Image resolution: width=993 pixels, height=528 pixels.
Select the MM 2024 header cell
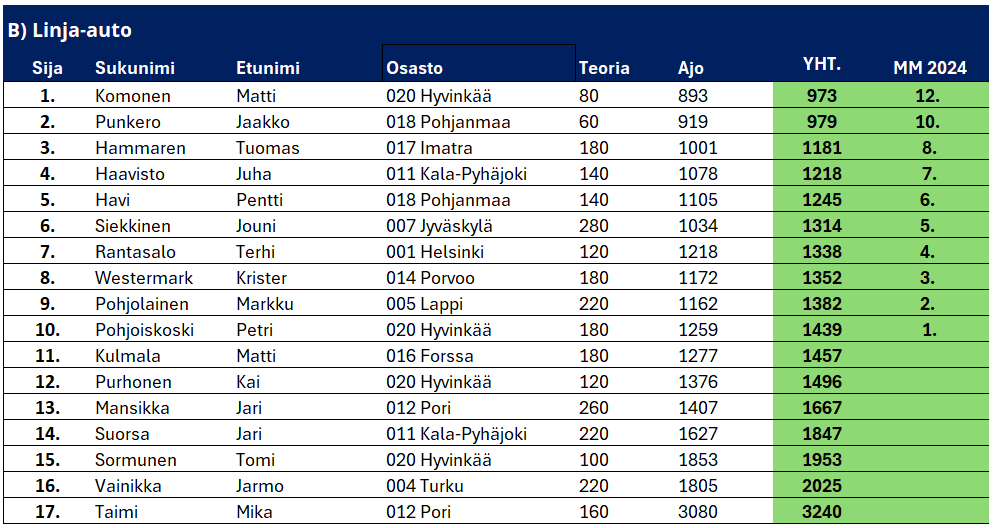929,68
